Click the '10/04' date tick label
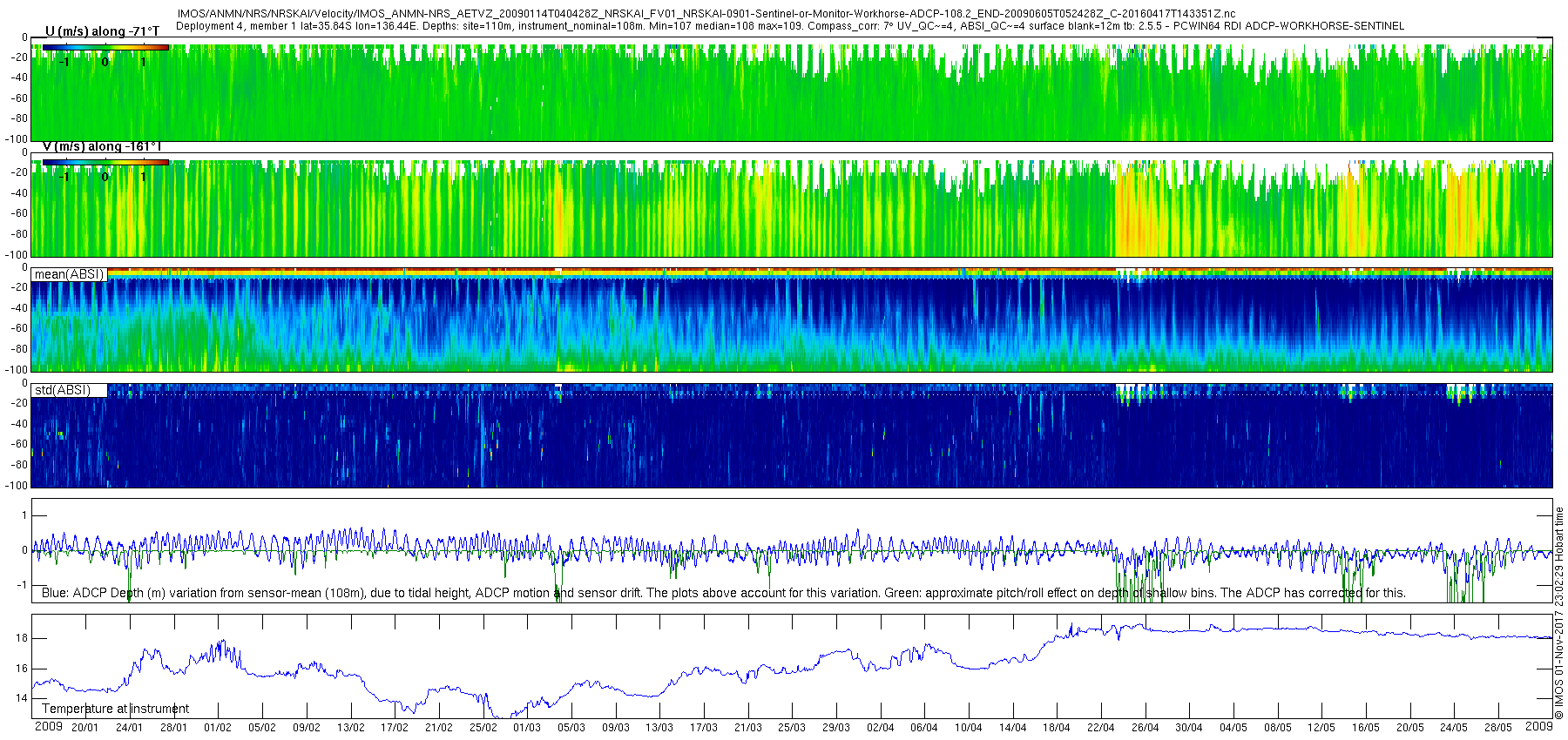Image resolution: width=1568 pixels, height=740 pixels. tap(969, 728)
